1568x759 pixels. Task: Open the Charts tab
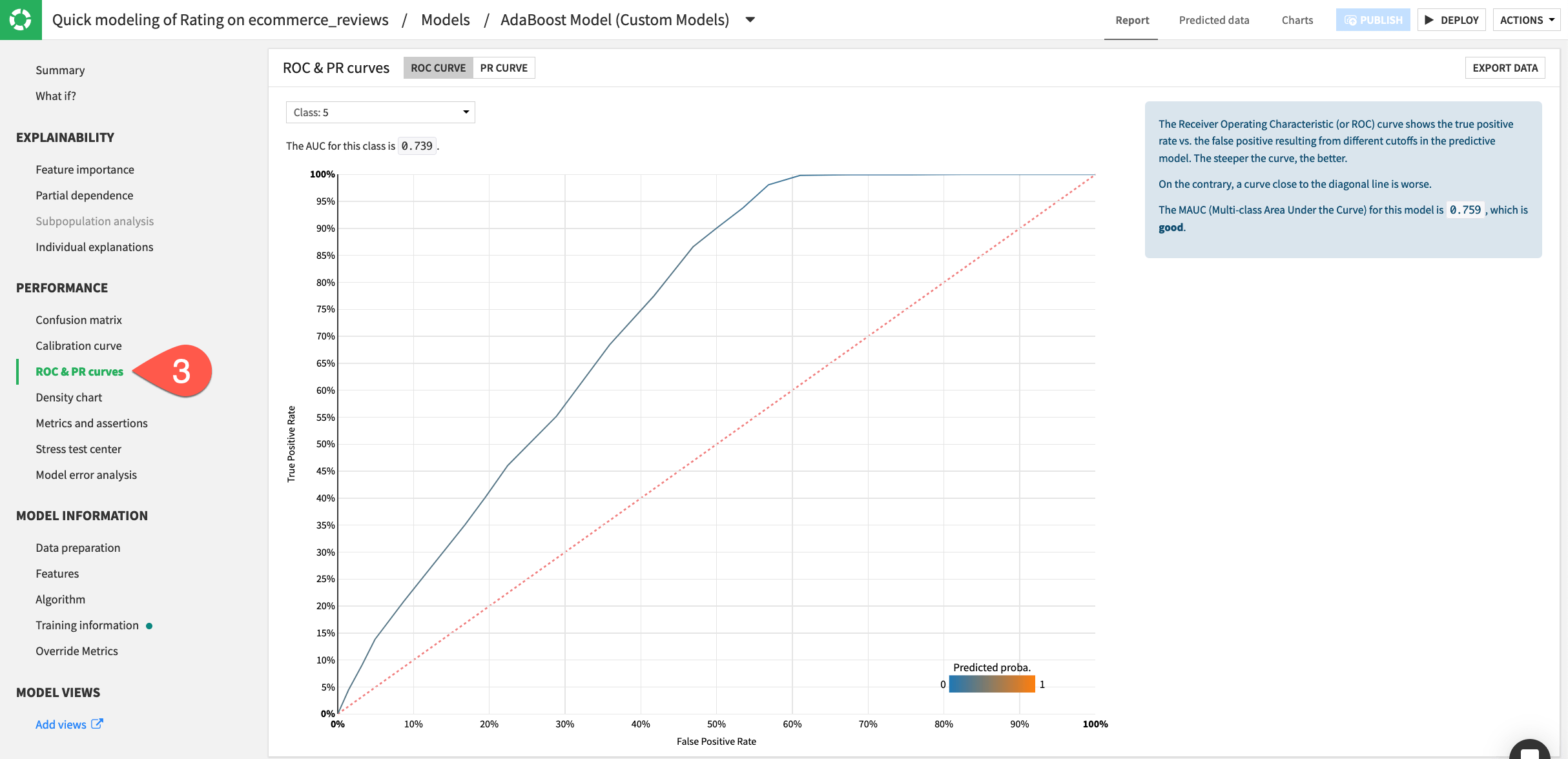coord(1296,19)
